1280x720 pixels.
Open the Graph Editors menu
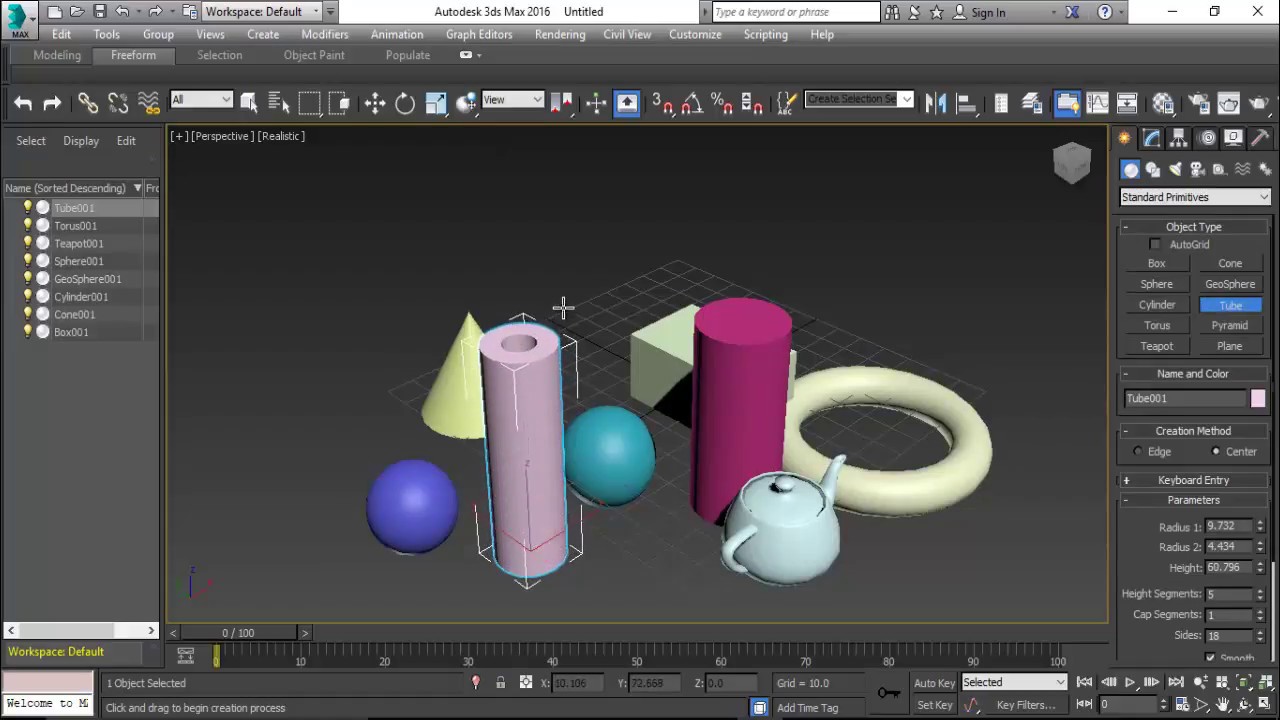coord(479,34)
